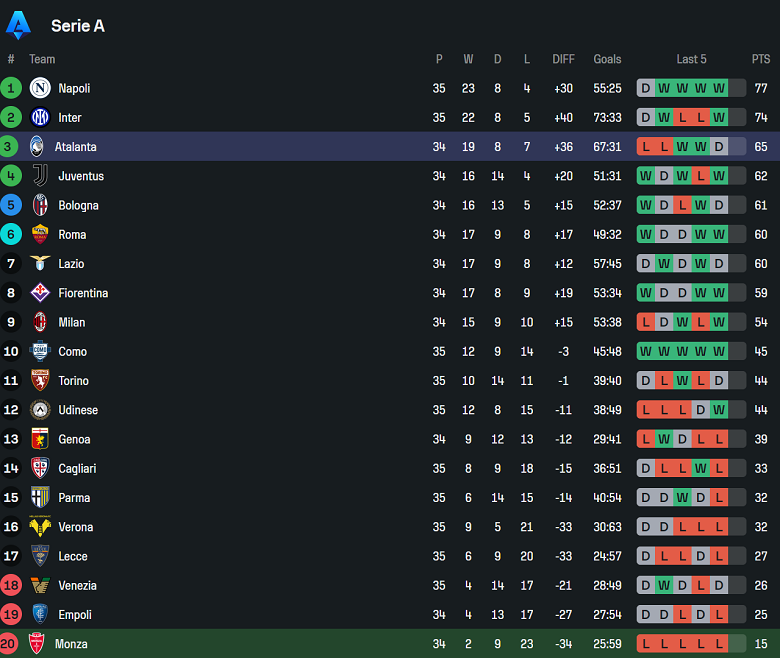Click the Last 5 column header
Image resolution: width=780 pixels, height=658 pixels.
[x=691, y=59]
